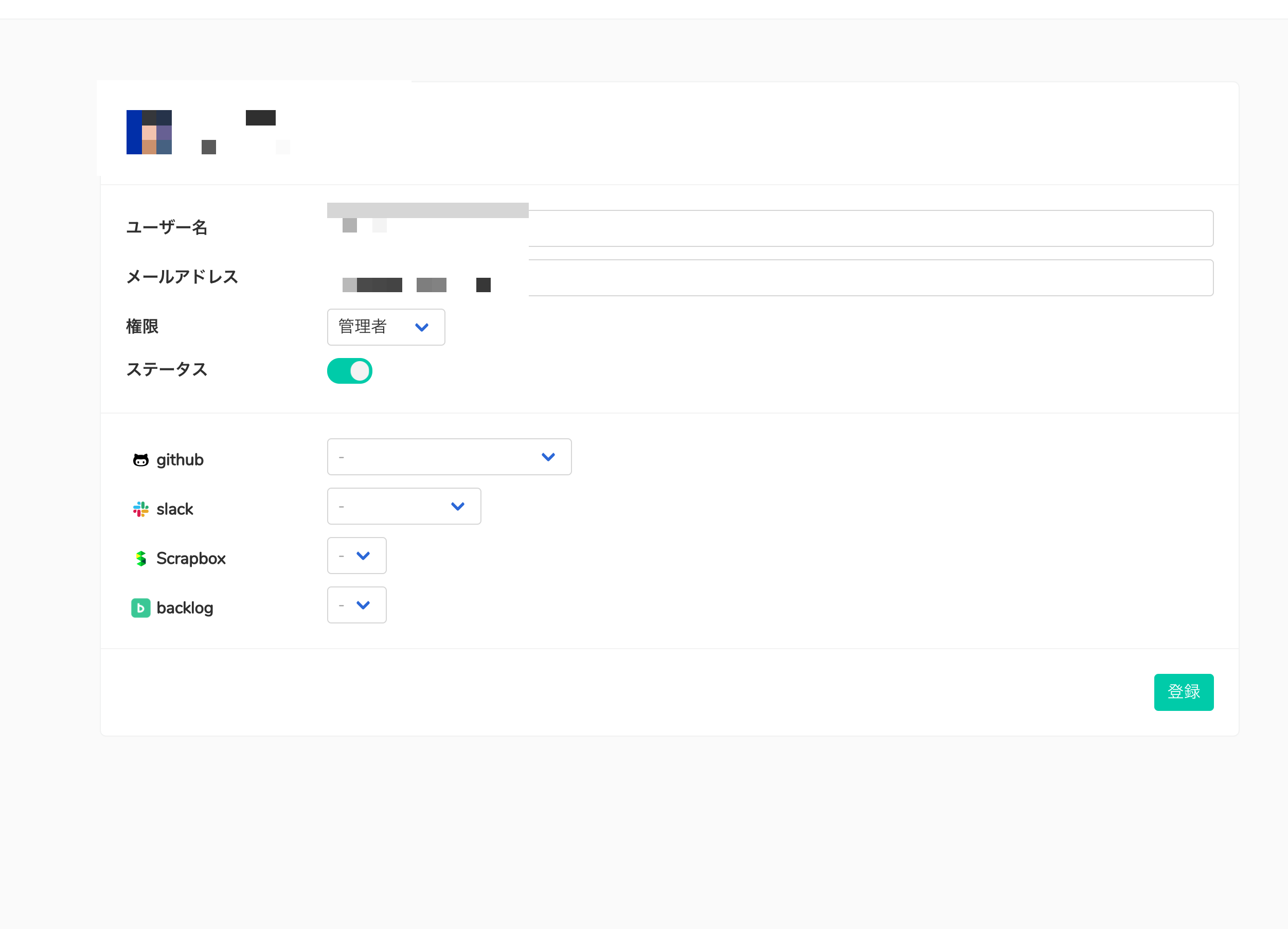This screenshot has width=1288, height=929.
Task: Click the Scrapbox logo icon
Action: (141, 559)
